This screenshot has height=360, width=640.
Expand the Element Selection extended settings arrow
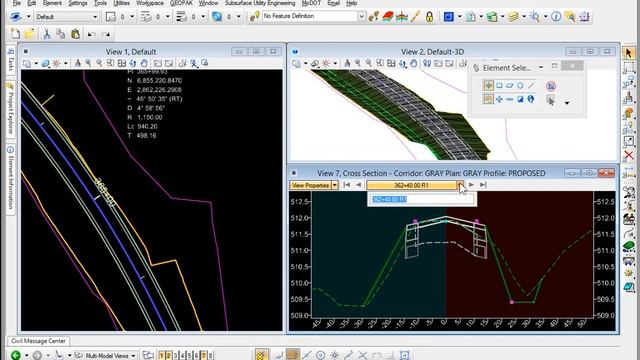567,103
